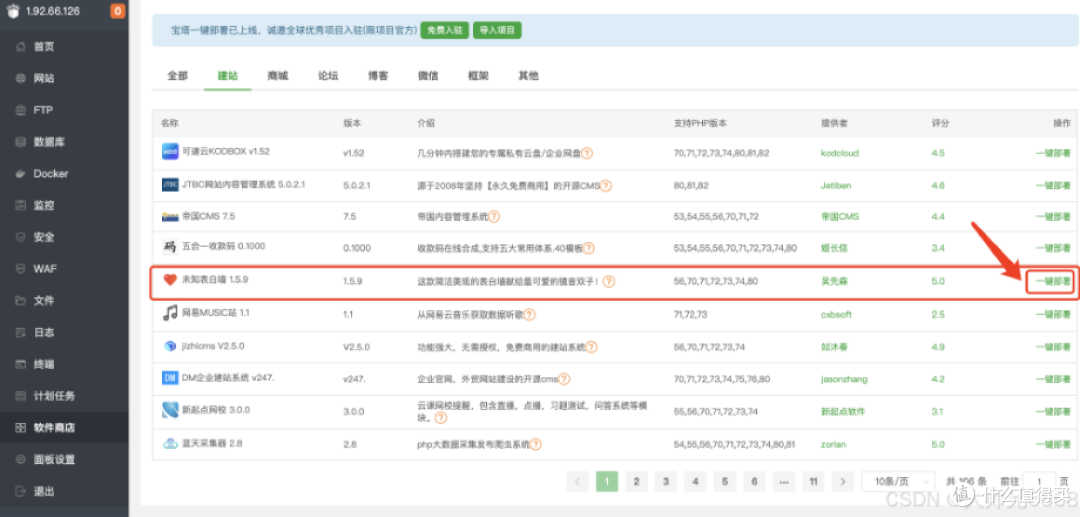Click the help icon in the 未知表白墙 row
The height and width of the screenshot is (517, 1080).
pos(609,282)
